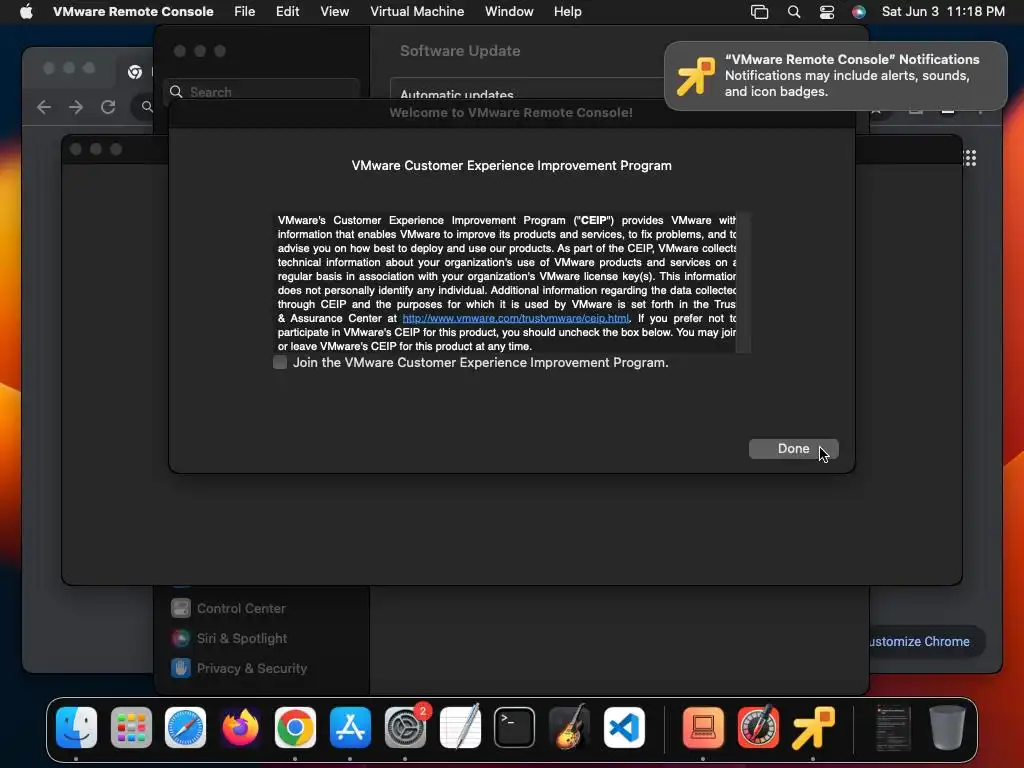
Task: Open the Edit menu
Action: (x=287, y=11)
